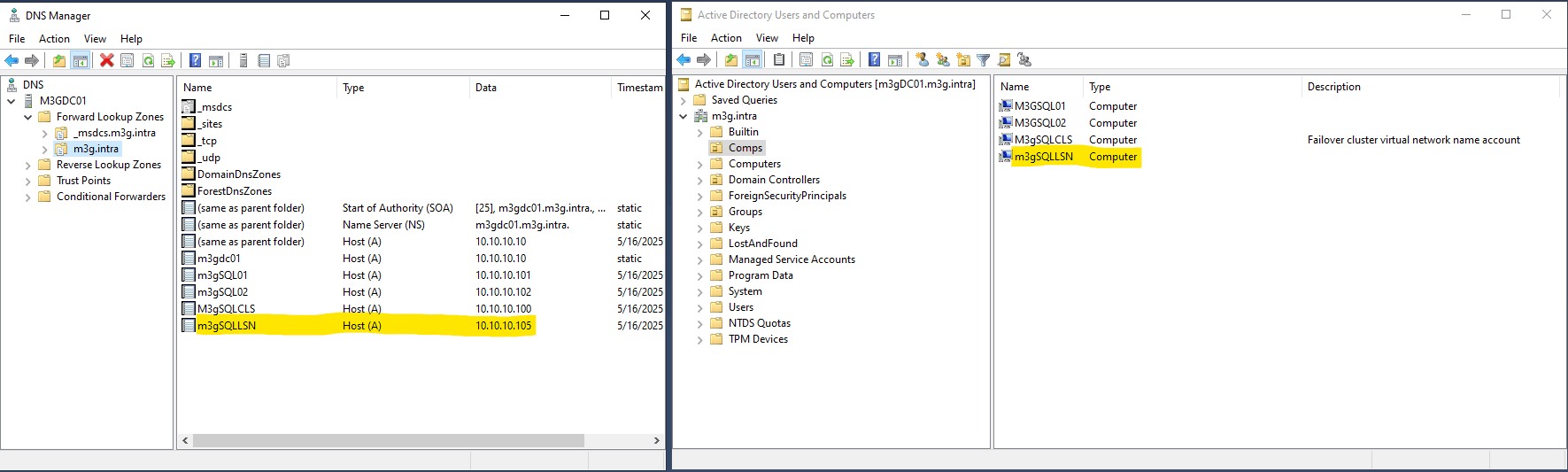Viewport: 1568px width, 472px height.
Task: Expand the Managed Service Accounts container
Action: tap(699, 259)
